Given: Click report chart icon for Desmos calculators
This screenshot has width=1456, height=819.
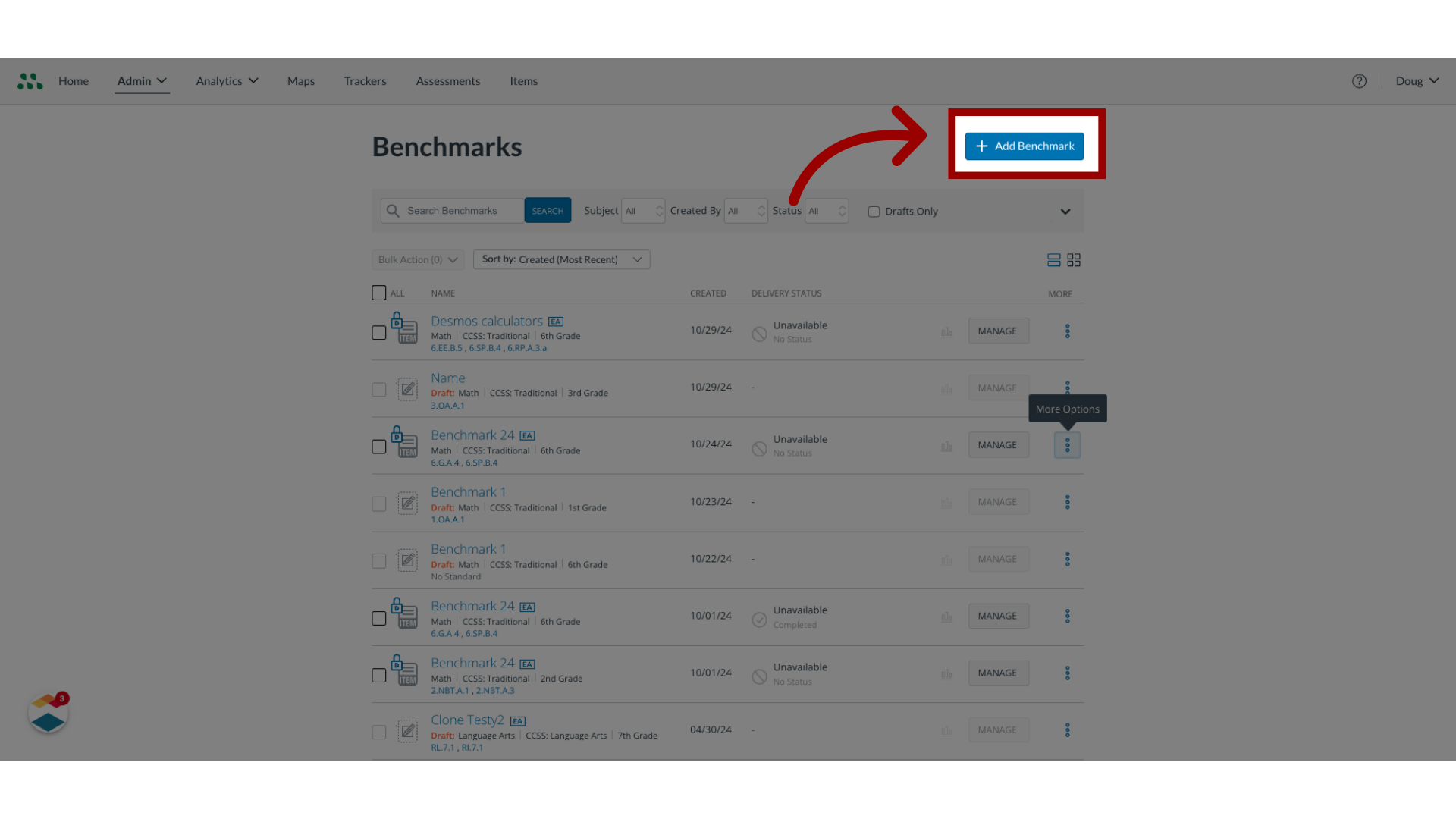Looking at the screenshot, I should pyautogui.click(x=946, y=331).
